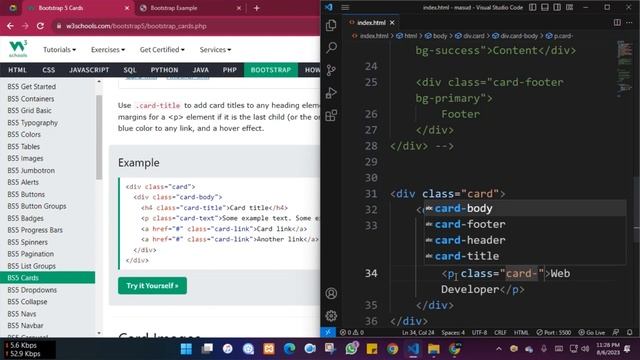Choose card-header from the autocomplete list
This screenshot has width=640, height=360.
(525, 240)
